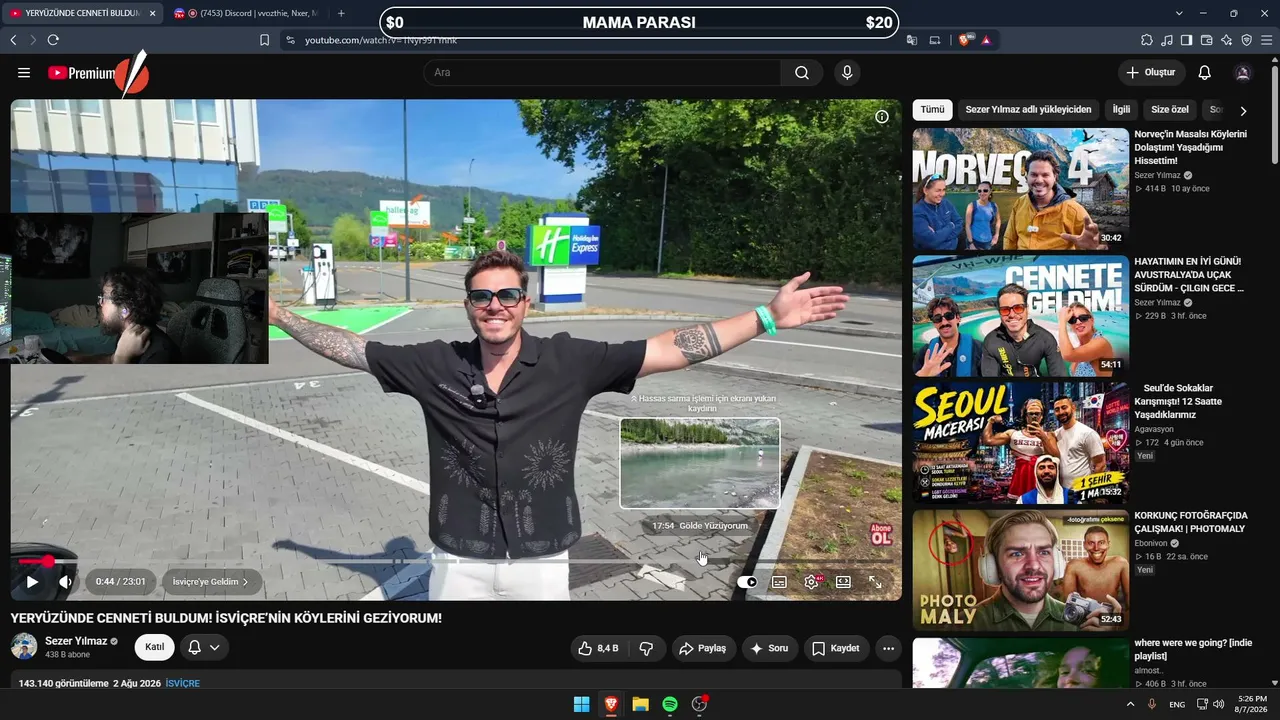Viewport: 1280px width, 720px height.
Task: Toggle autoplay switch in player
Action: click(x=747, y=582)
